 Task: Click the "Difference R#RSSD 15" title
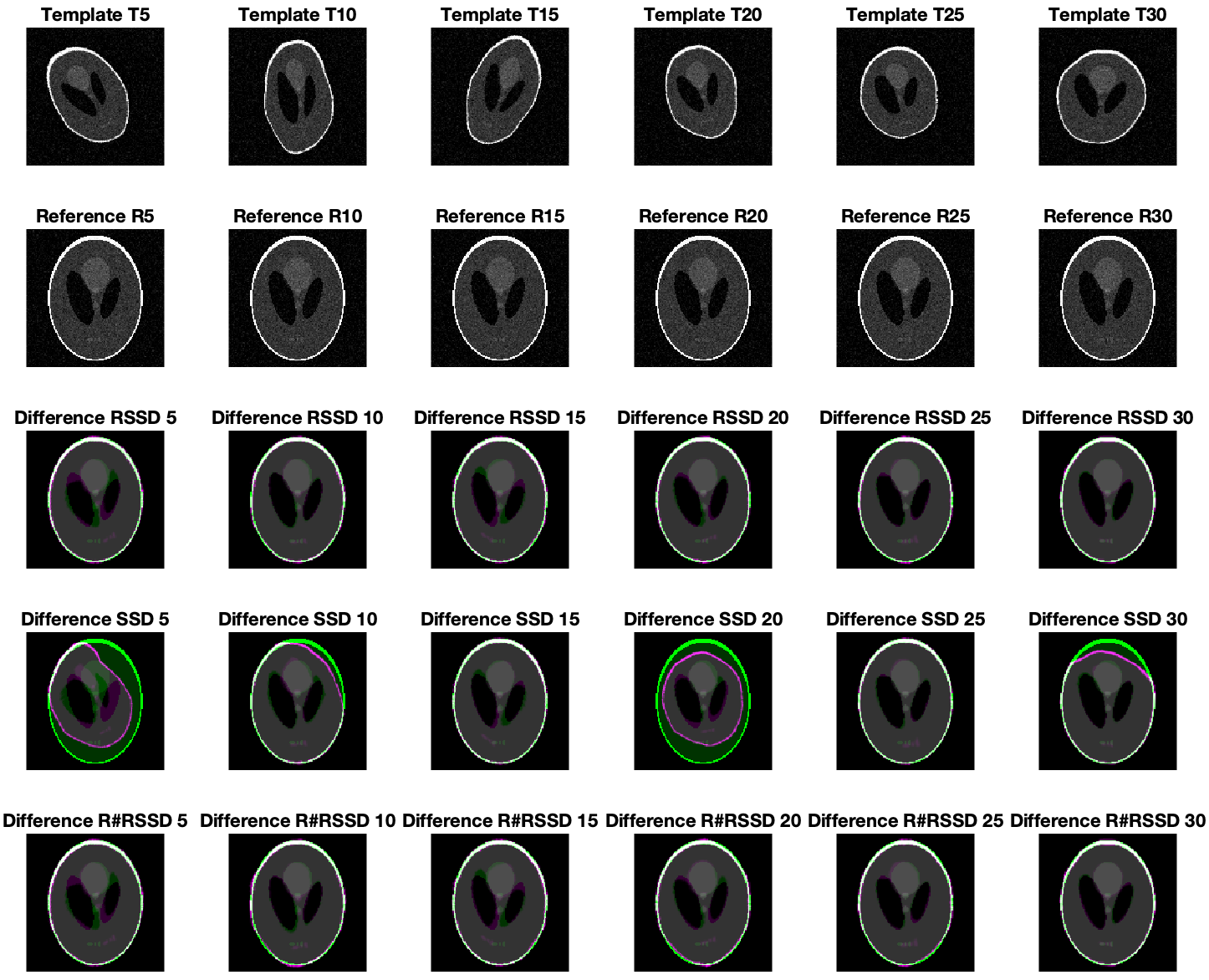point(500,821)
